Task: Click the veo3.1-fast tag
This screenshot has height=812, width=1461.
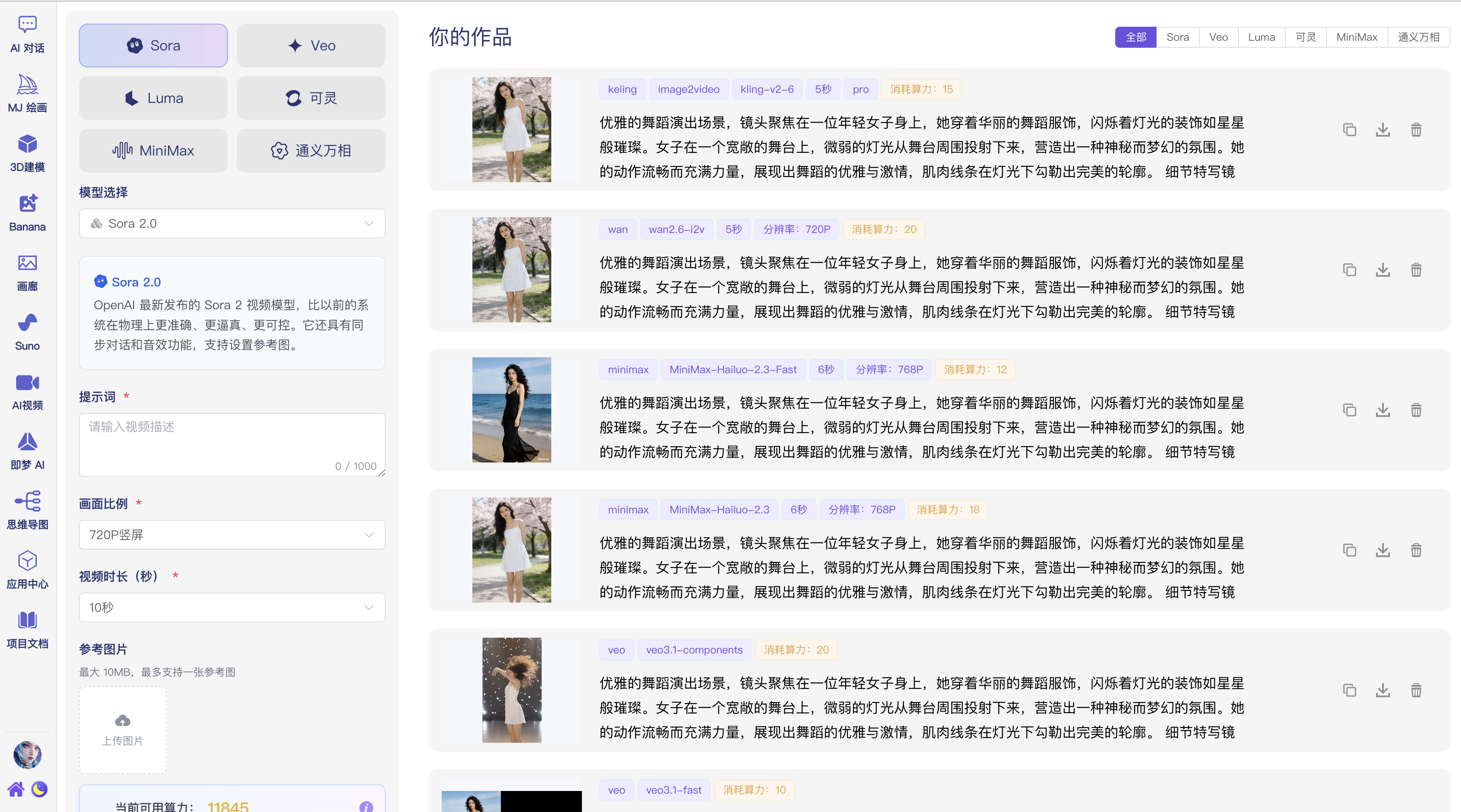Action: [x=674, y=790]
